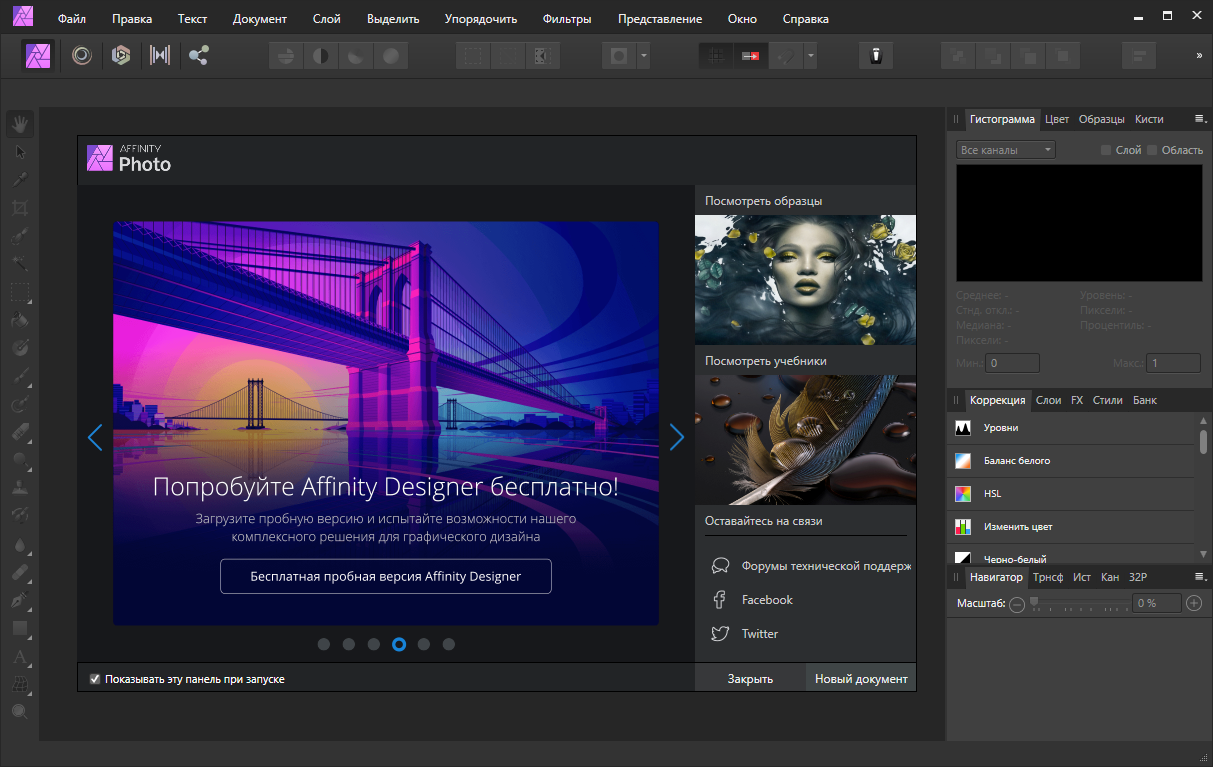
Task: Select the Zoom magnifier tool
Action: coord(20,712)
